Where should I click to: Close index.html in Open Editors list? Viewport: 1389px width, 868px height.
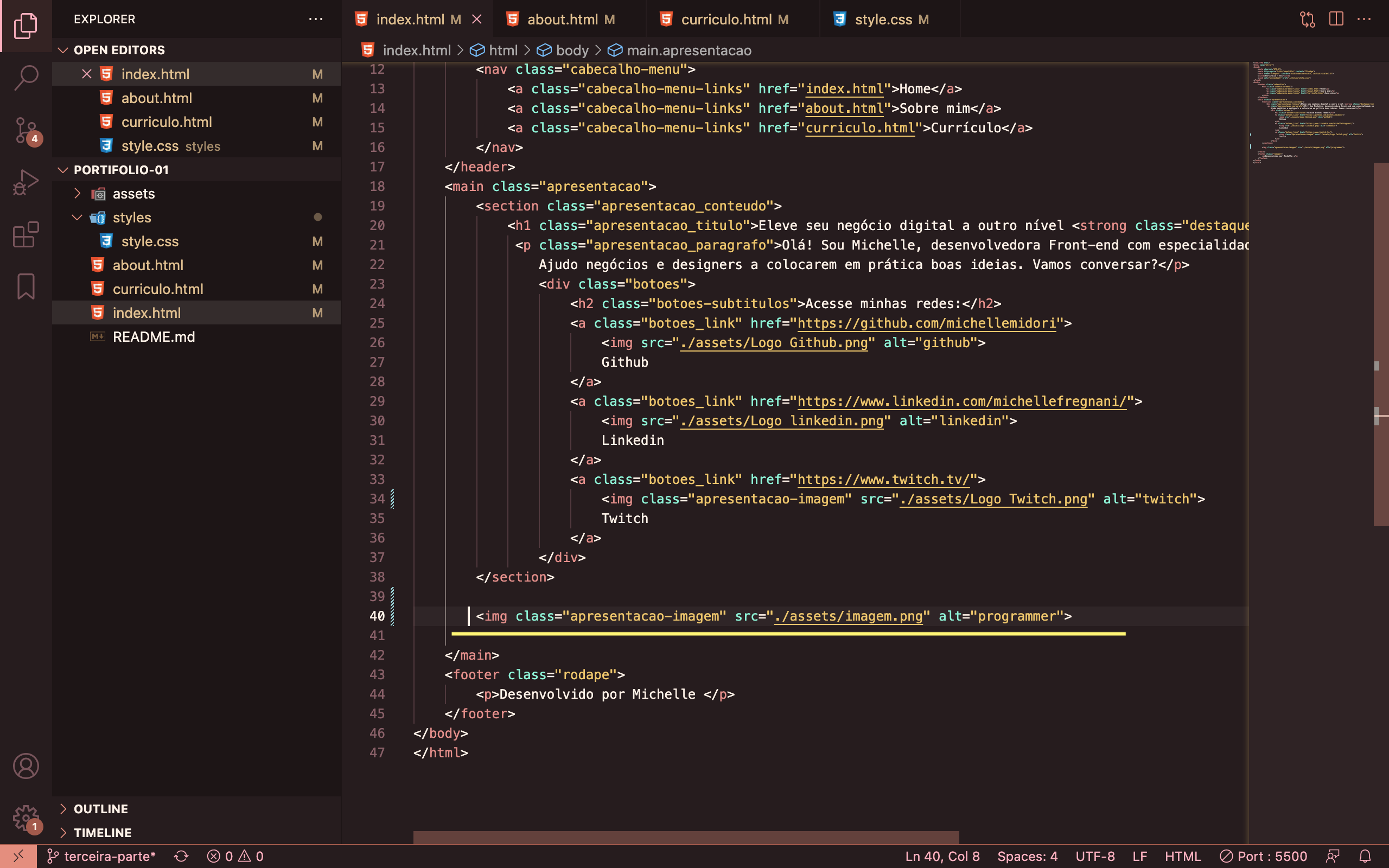coord(87,74)
